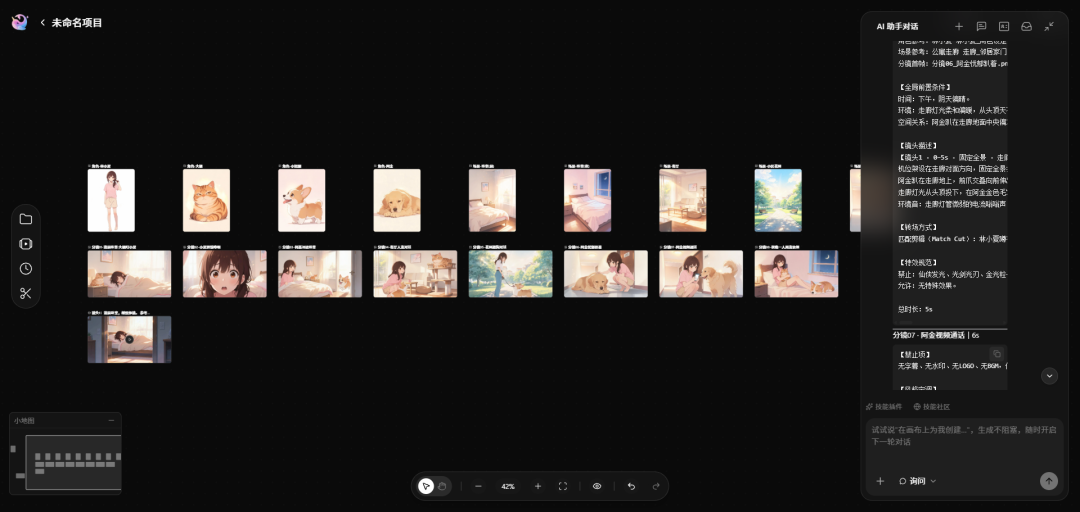Select the girl character card thumbnail
The image size is (1080, 512).
pyautogui.click(x=111, y=200)
